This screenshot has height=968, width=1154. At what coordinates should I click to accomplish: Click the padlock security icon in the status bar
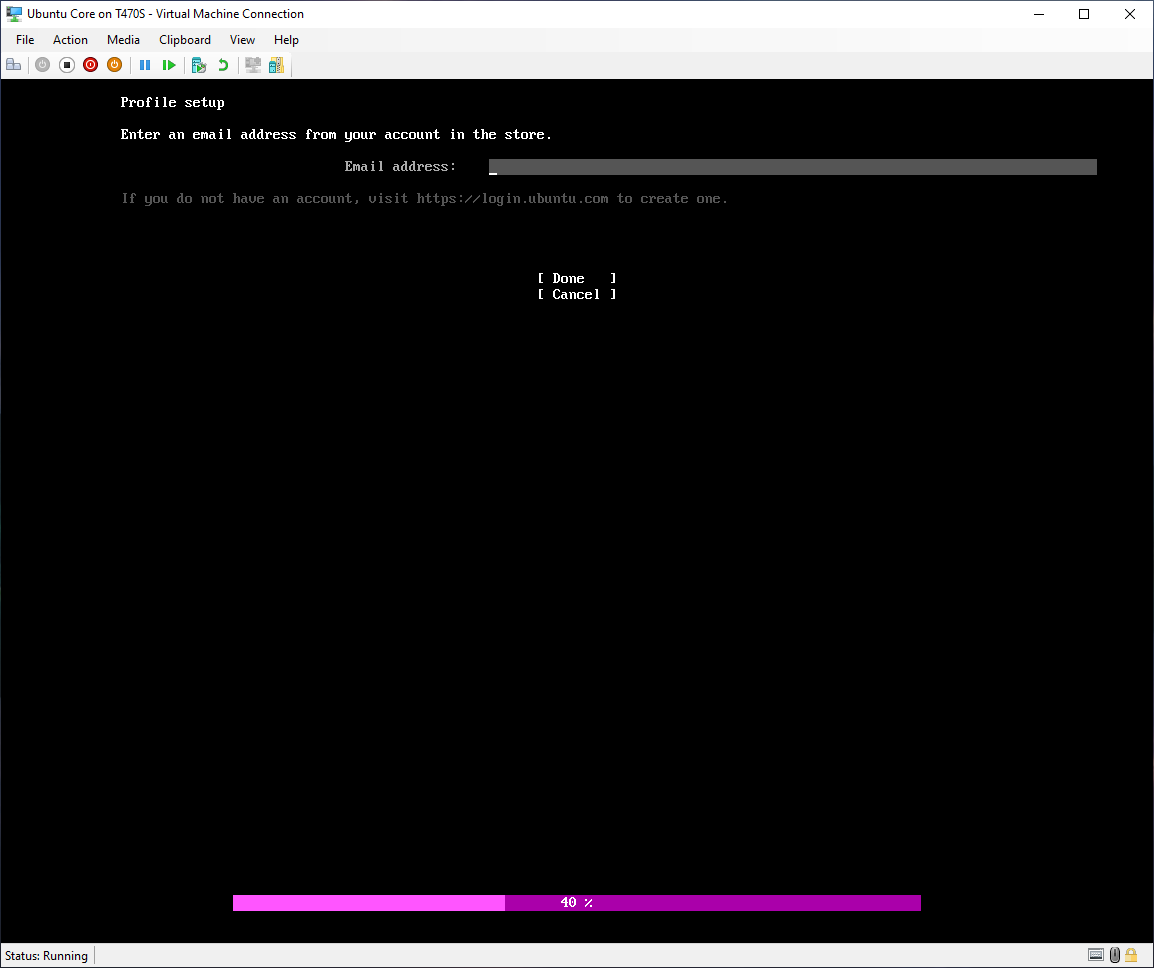point(1131,955)
